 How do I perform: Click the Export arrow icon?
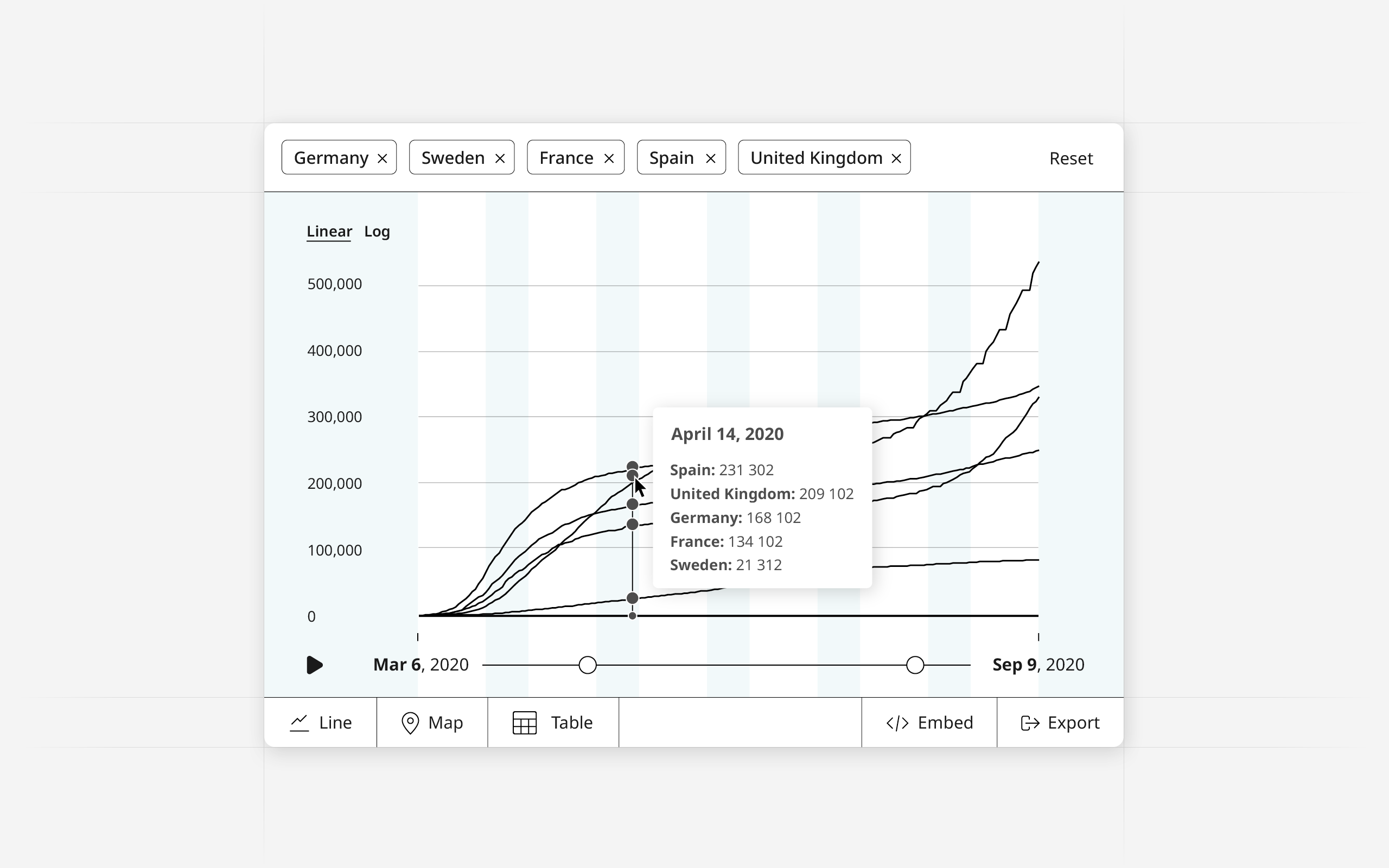click(1030, 723)
